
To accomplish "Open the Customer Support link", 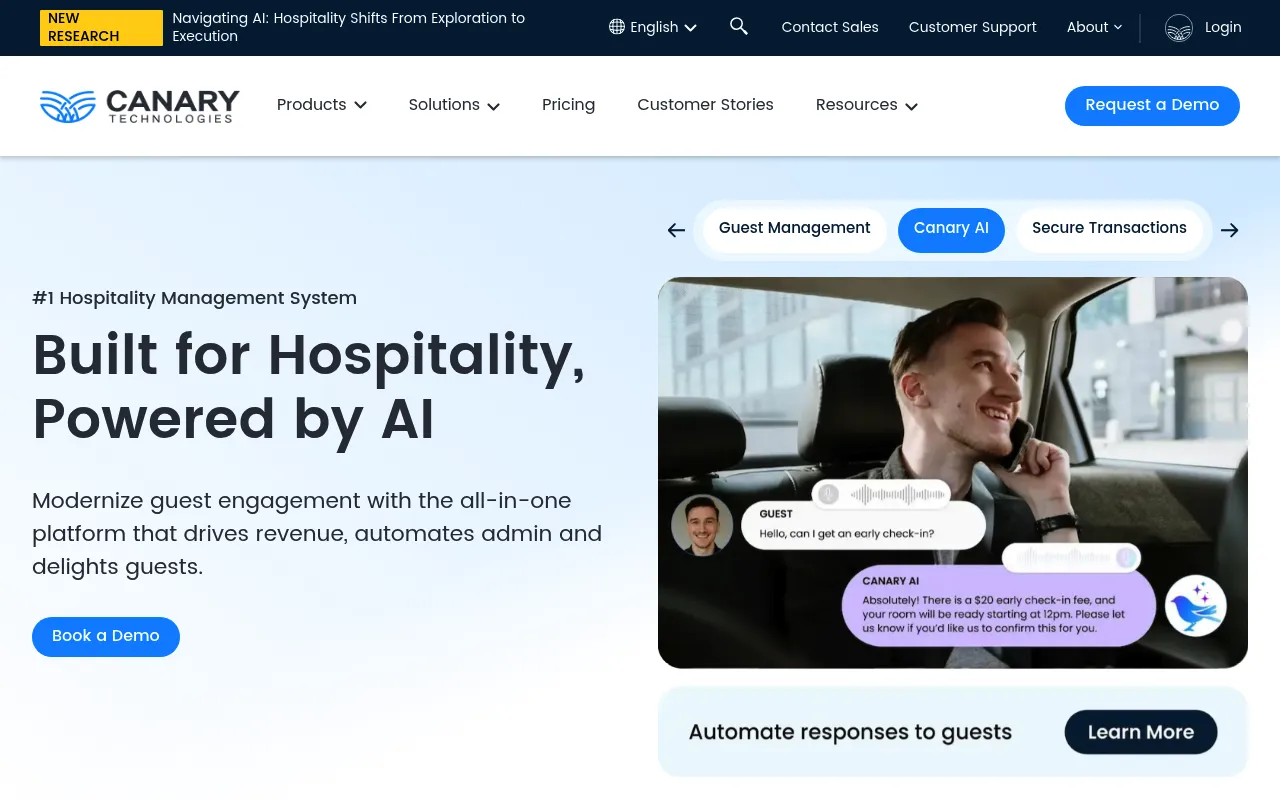I will (972, 27).
